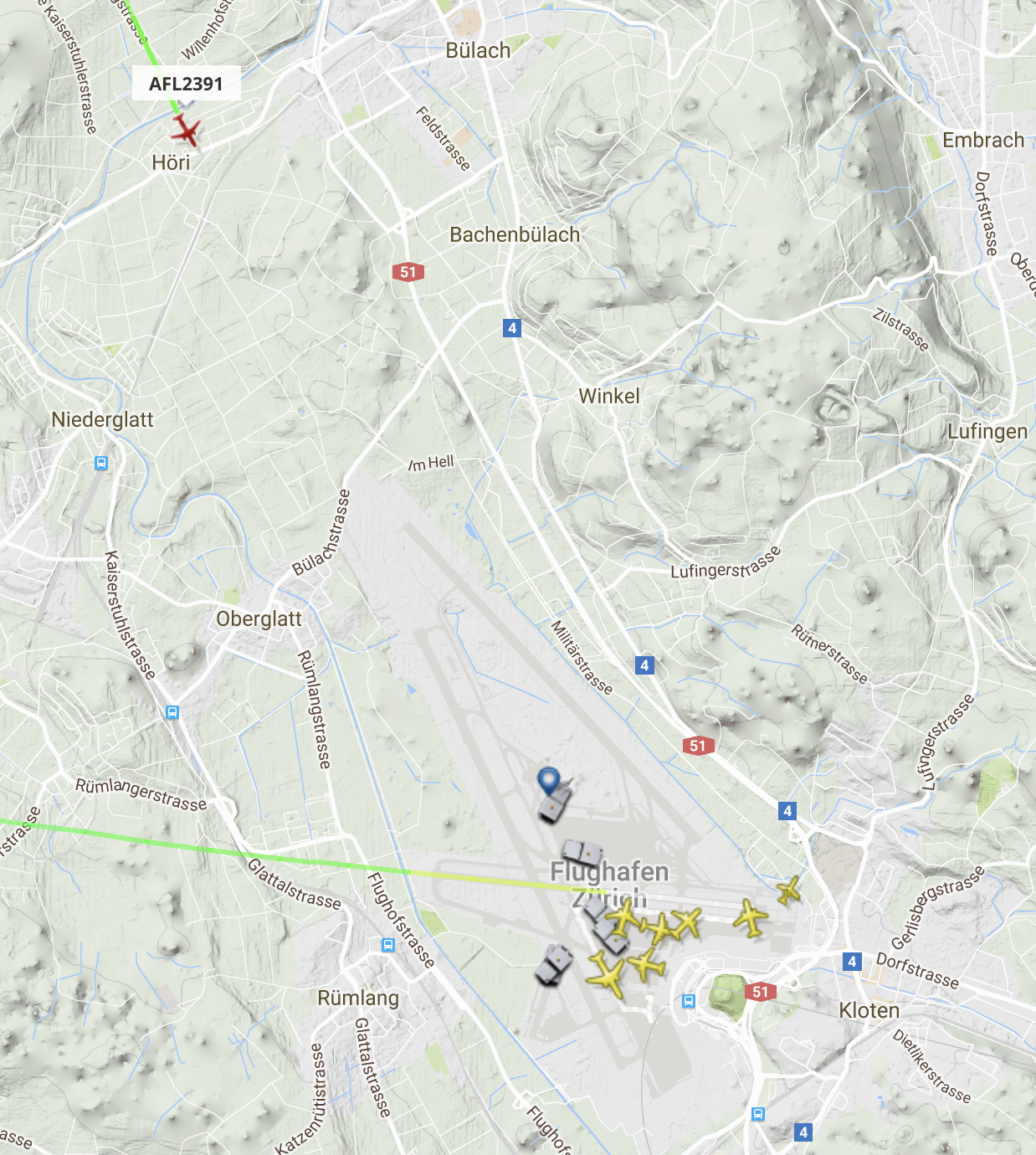Click the route 51 shield west of Kloten
This screenshot has height=1155, width=1036.
coord(760,992)
